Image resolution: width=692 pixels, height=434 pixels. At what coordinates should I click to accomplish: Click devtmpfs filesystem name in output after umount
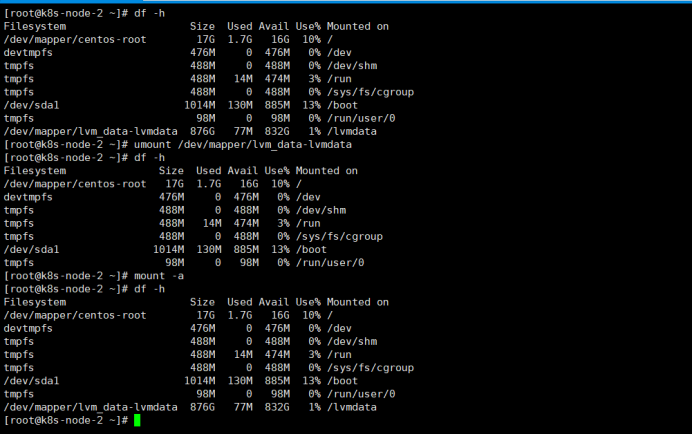28,197
